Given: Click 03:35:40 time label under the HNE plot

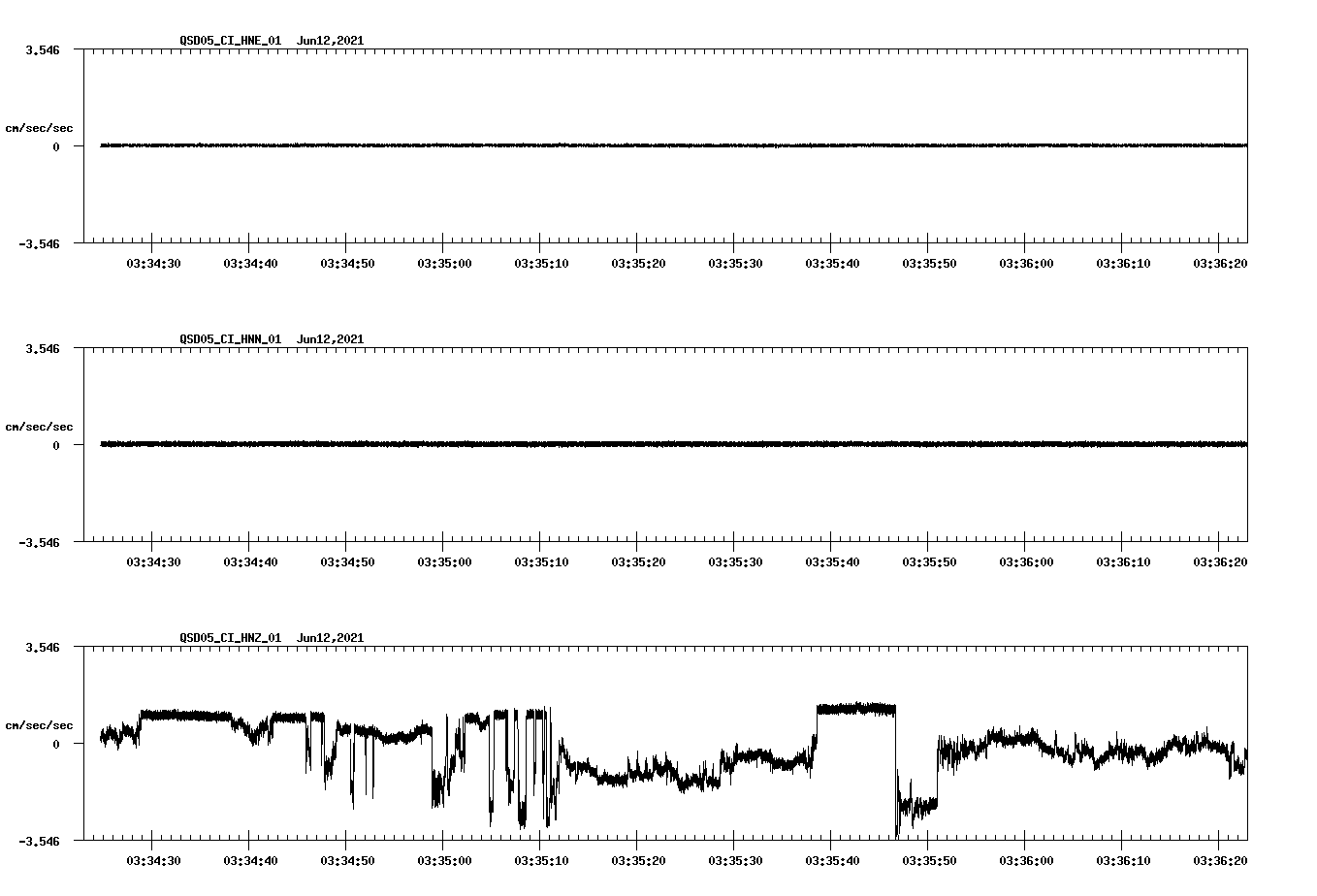Looking at the screenshot, I should click(x=832, y=264).
